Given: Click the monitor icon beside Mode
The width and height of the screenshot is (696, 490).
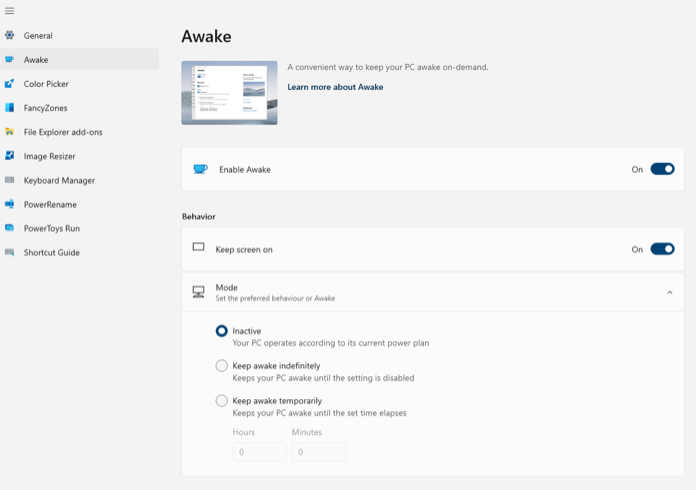Looking at the screenshot, I should [198, 292].
